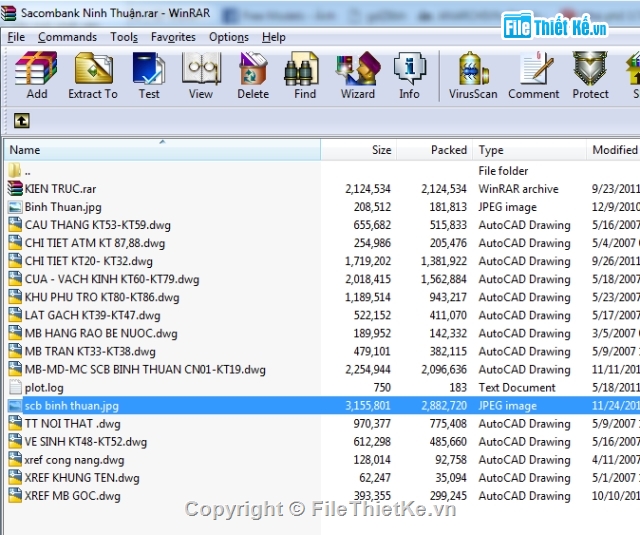Open the Comment tool
Viewport: 640px width, 535px height.
(x=533, y=75)
